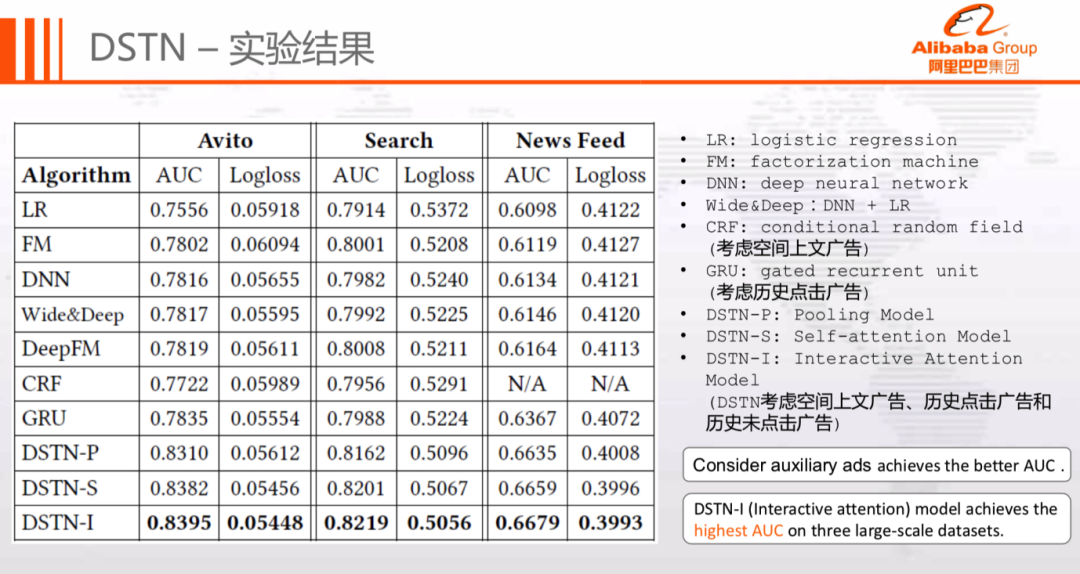Image resolution: width=1080 pixels, height=574 pixels.
Task: Click the cell value 0.8008
Action: click(355, 349)
